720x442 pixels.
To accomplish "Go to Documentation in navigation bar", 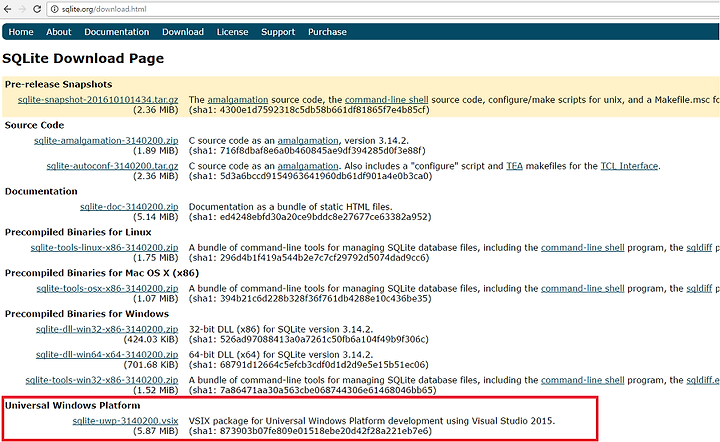I will 117,32.
